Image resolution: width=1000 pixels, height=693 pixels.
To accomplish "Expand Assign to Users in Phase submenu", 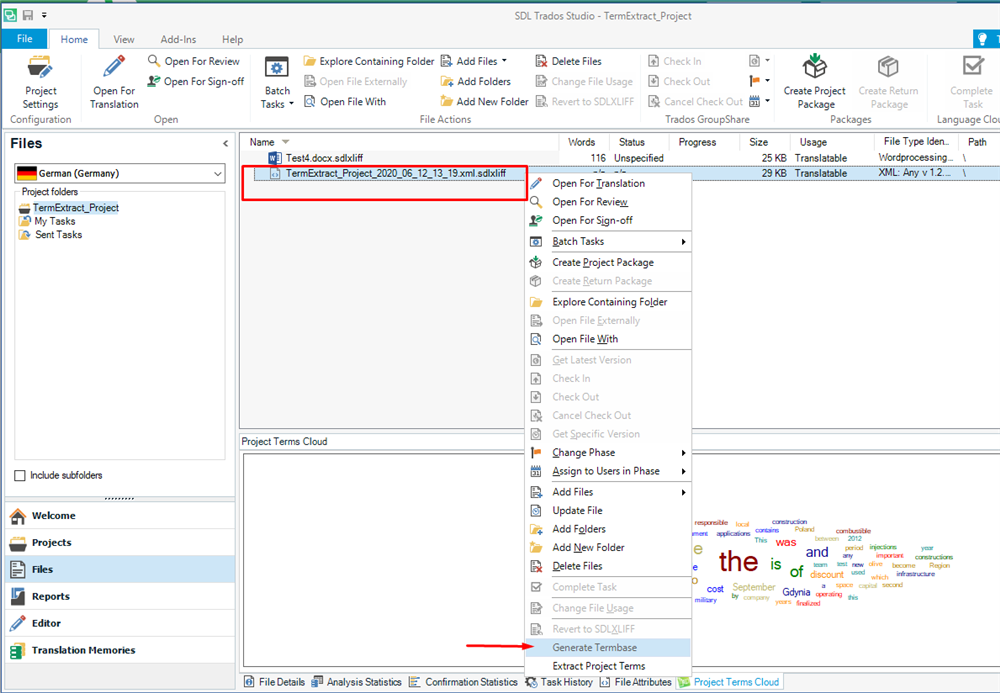I will point(608,471).
